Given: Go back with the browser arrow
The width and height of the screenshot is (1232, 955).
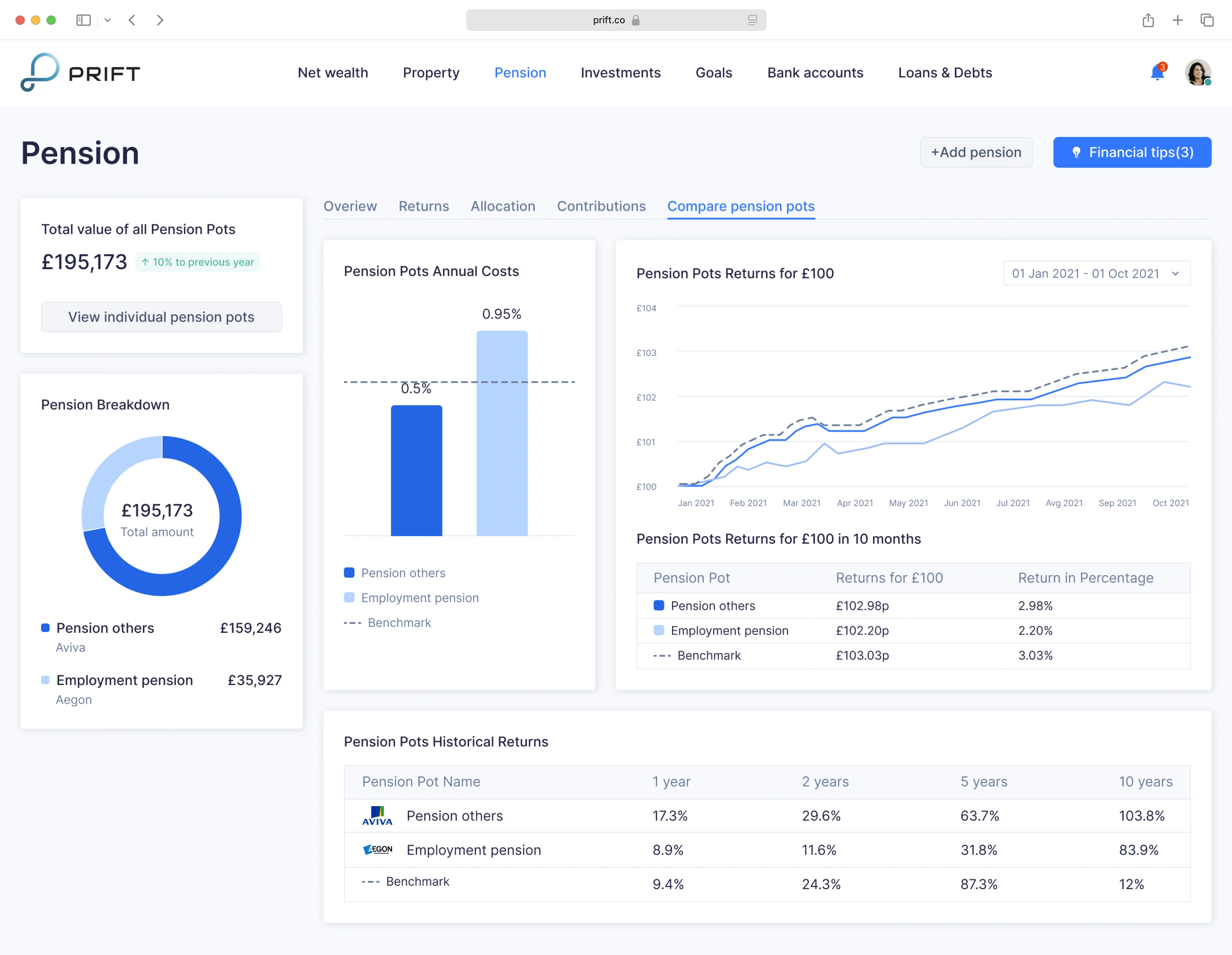Looking at the screenshot, I should click(x=132, y=20).
